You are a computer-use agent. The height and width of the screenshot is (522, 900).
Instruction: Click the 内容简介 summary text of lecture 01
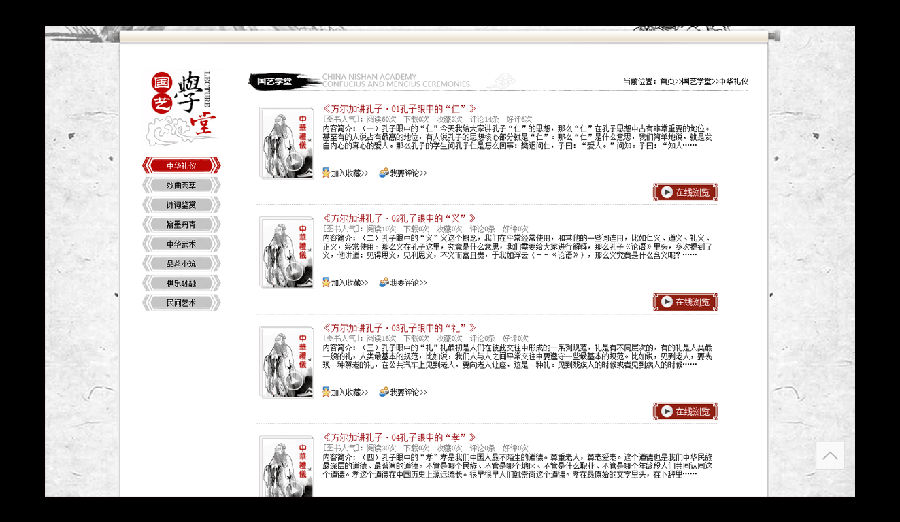[x=517, y=137]
